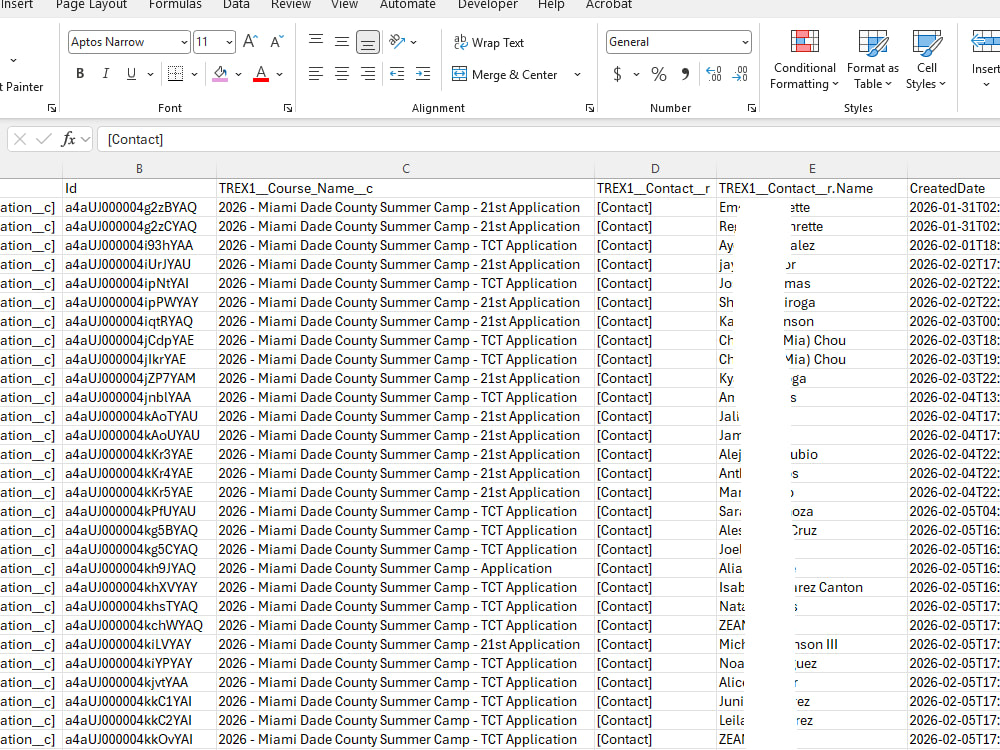The height and width of the screenshot is (750, 1000).
Task: Click the Insert cells icon
Action: click(x=985, y=43)
